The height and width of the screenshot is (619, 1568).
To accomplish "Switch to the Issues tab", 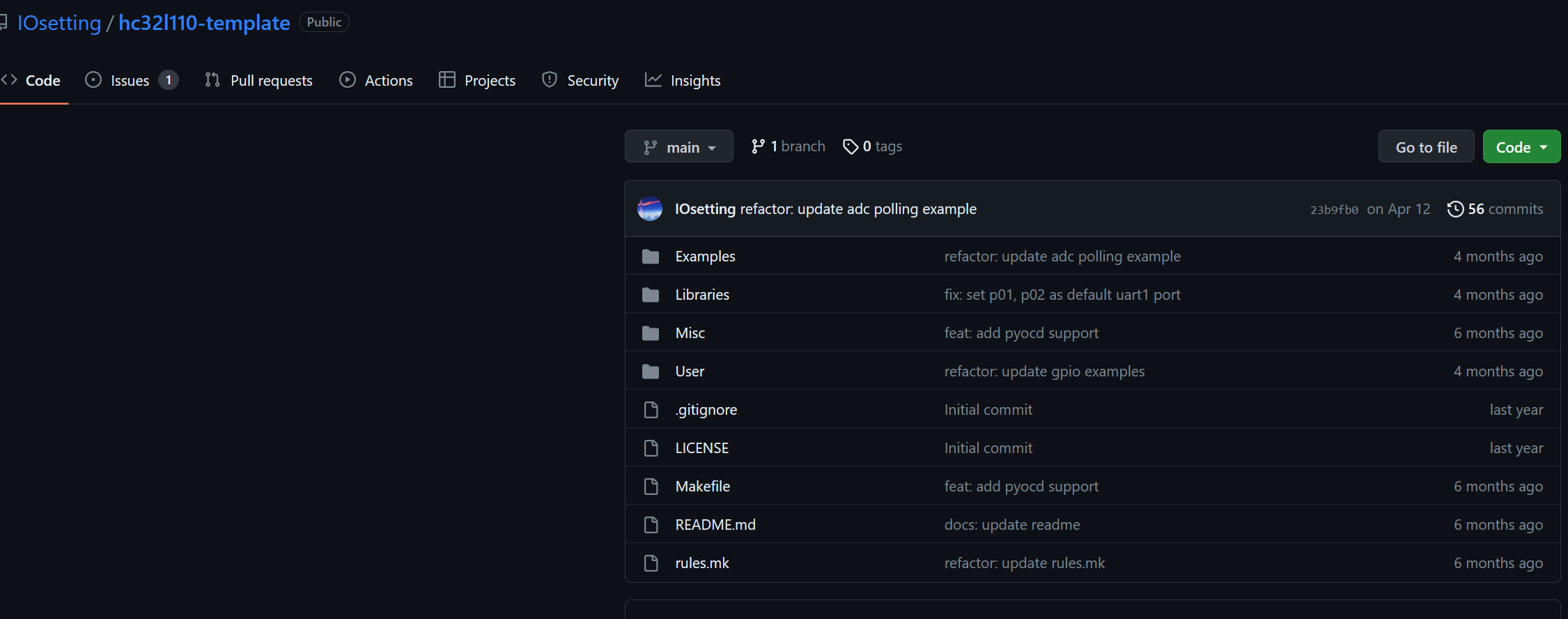I will click(132, 81).
